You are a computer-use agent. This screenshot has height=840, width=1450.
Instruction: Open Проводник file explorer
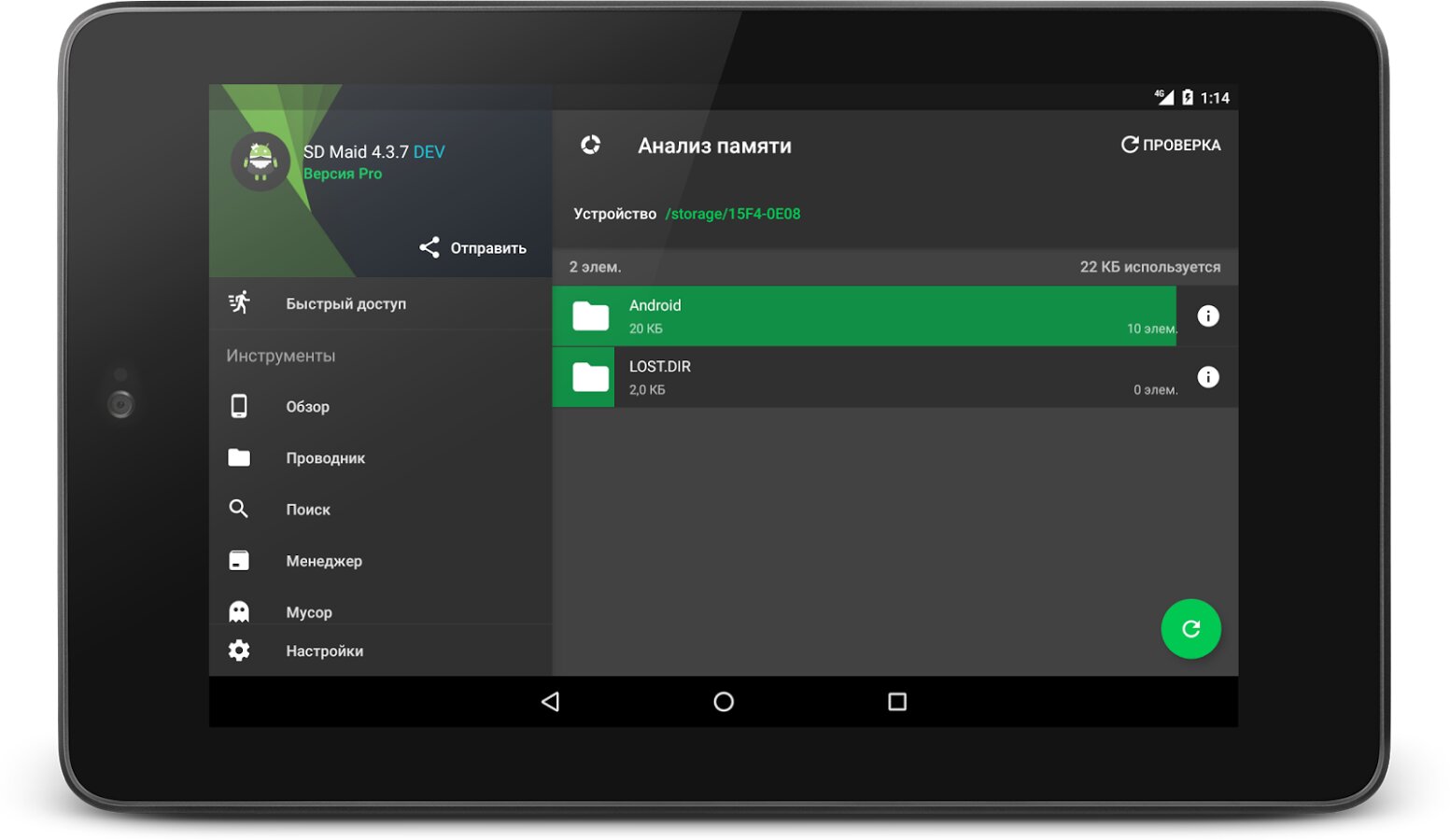(x=325, y=458)
